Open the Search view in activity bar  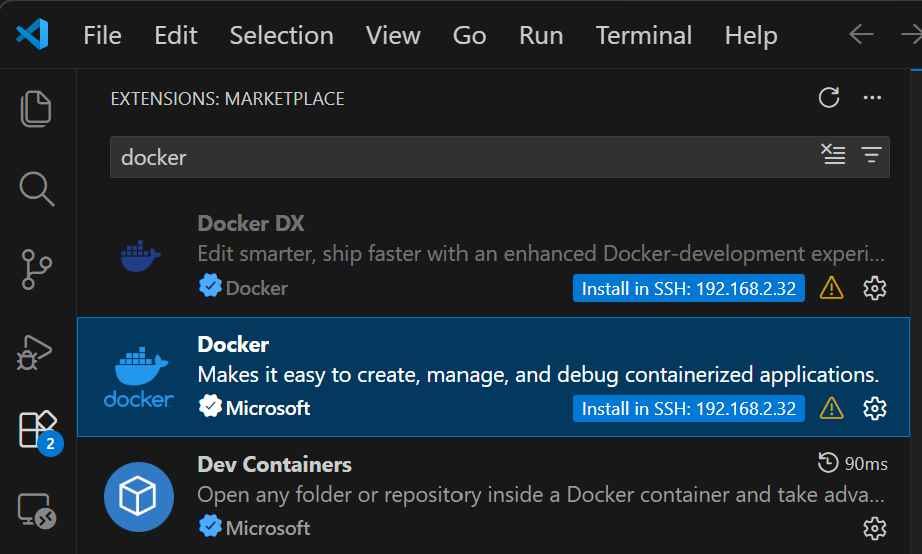[37, 189]
